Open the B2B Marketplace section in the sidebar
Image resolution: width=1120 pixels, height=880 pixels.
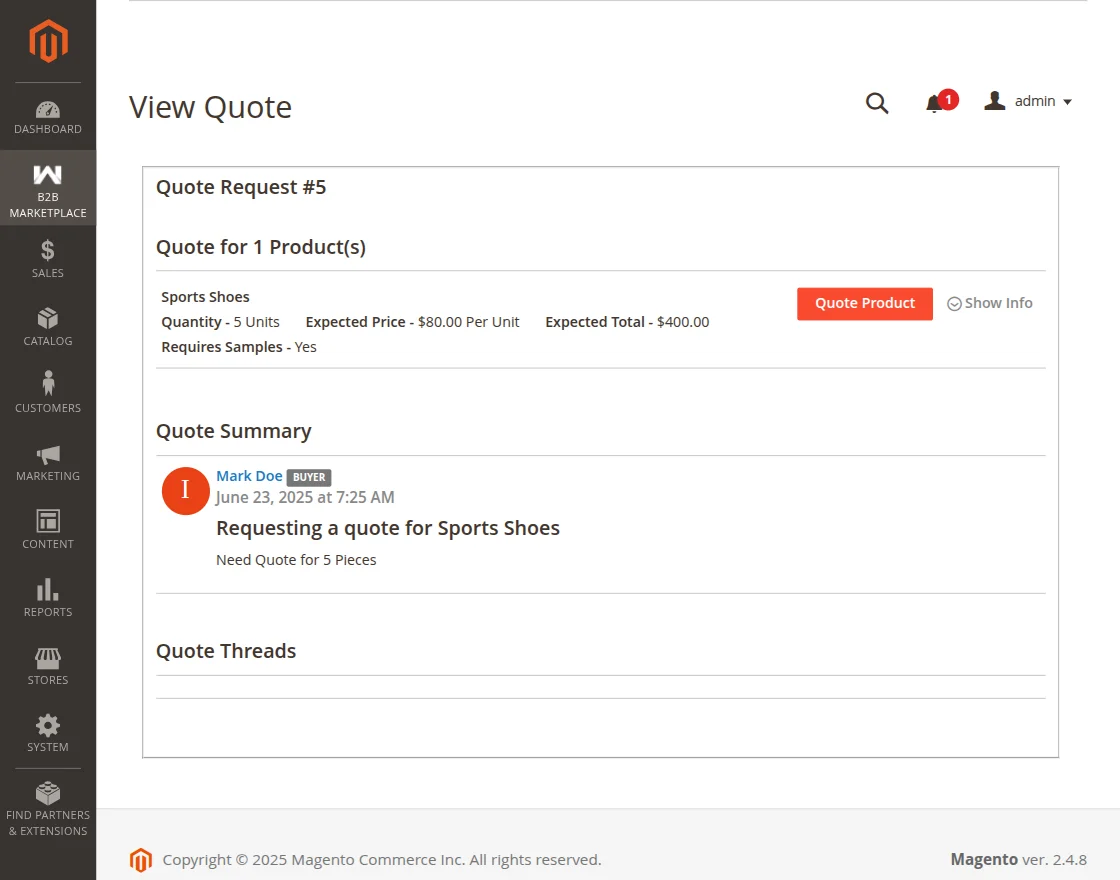[x=47, y=189]
